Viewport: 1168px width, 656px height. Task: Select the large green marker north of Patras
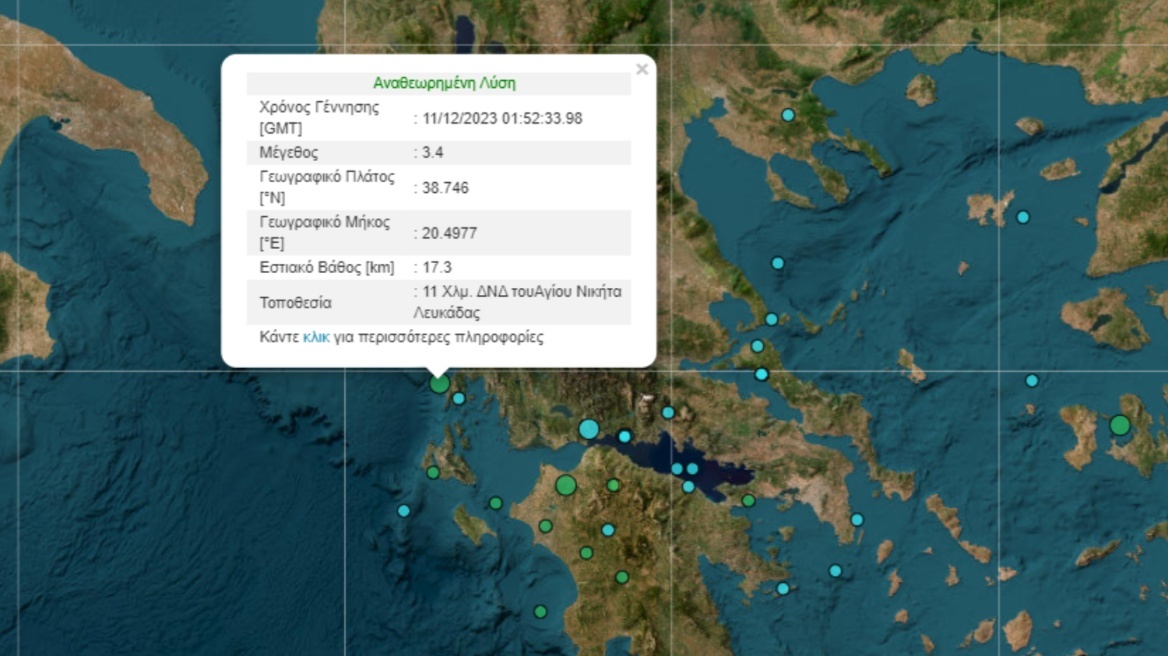tap(566, 485)
